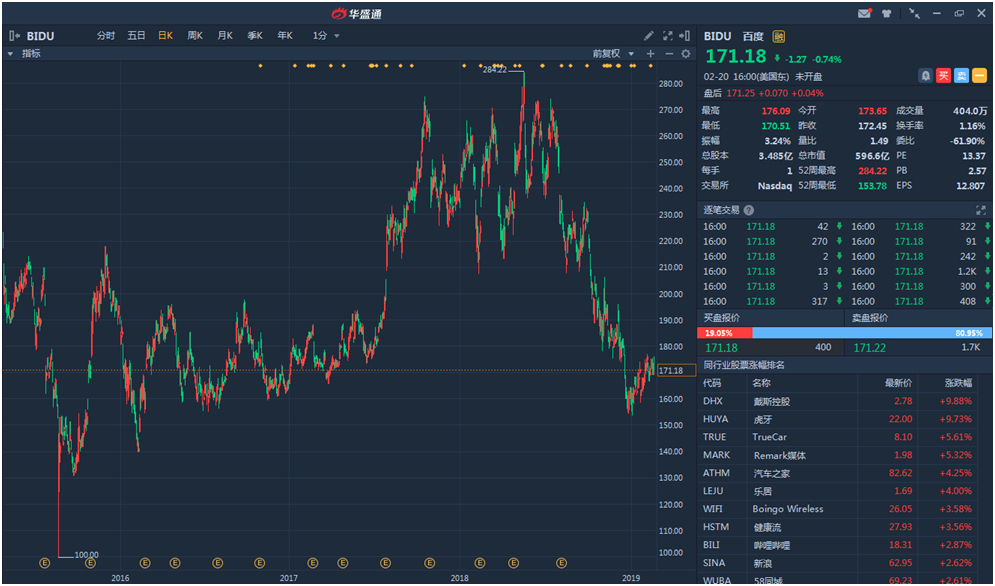
Task: Click the skin theme shirt icon
Action: click(887, 14)
